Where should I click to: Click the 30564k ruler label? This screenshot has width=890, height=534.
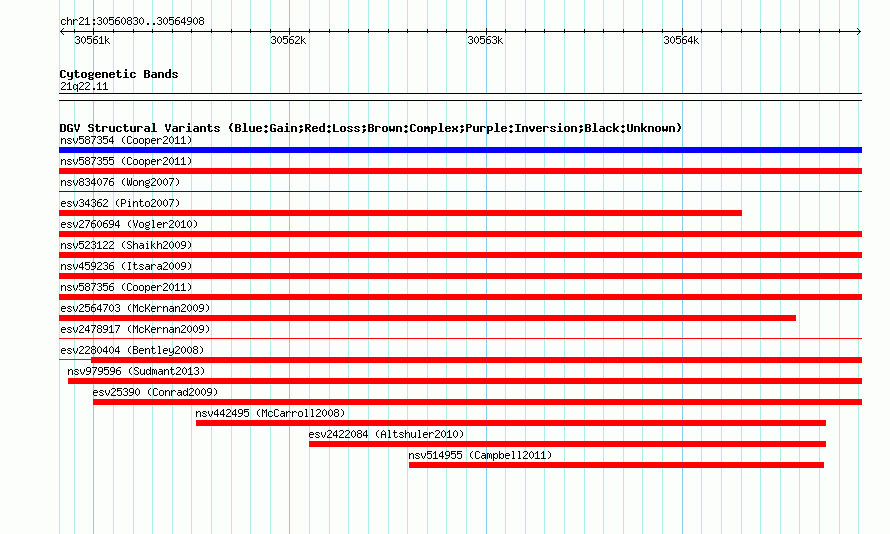(681, 40)
